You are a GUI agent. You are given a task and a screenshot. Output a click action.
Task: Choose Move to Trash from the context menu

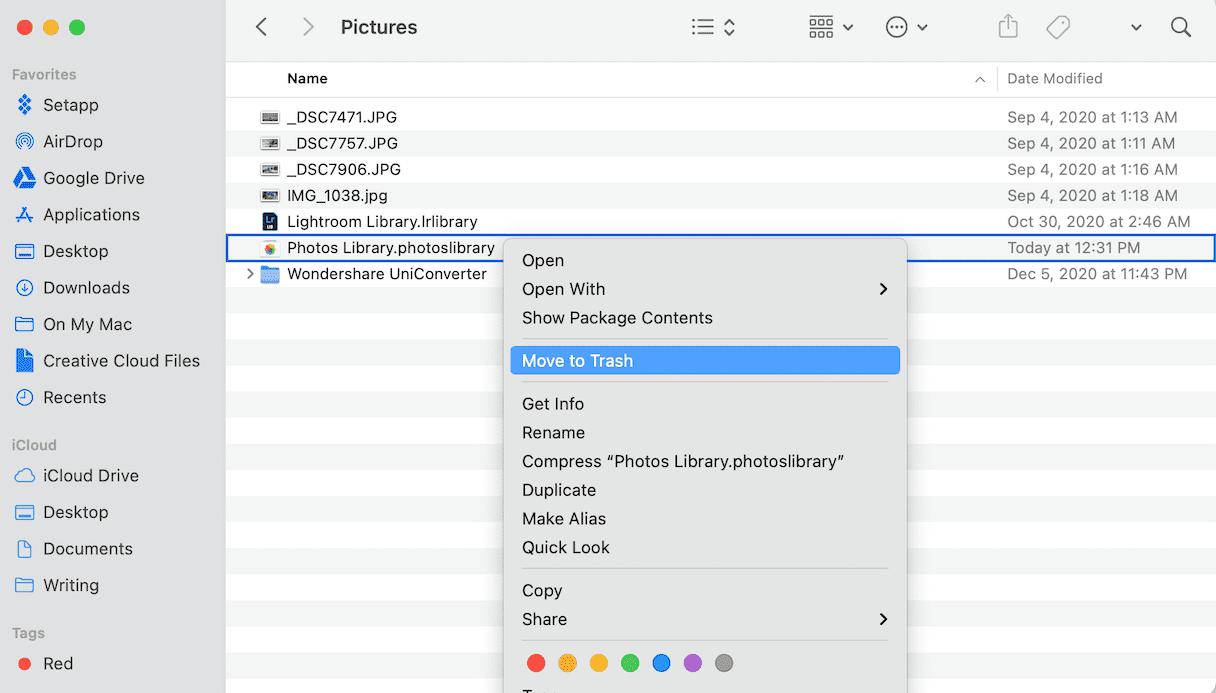(x=577, y=361)
